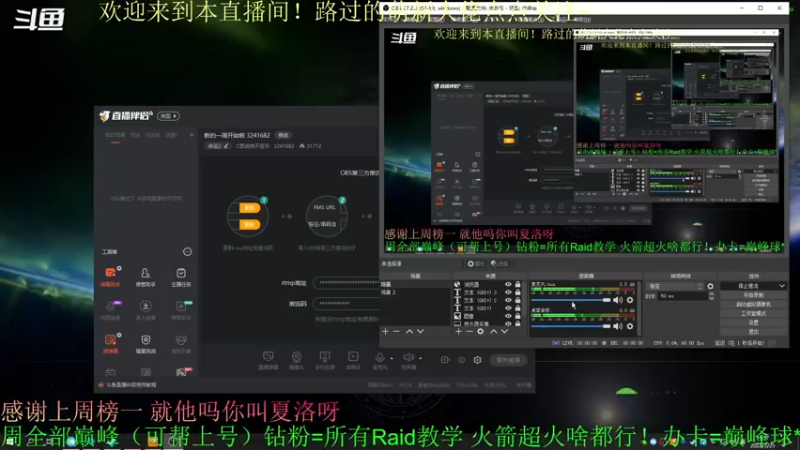Image resolution: width=800 pixels, height=450 pixels.
Task: Hide the 浏览器 source with its eye icon
Action: (x=508, y=284)
